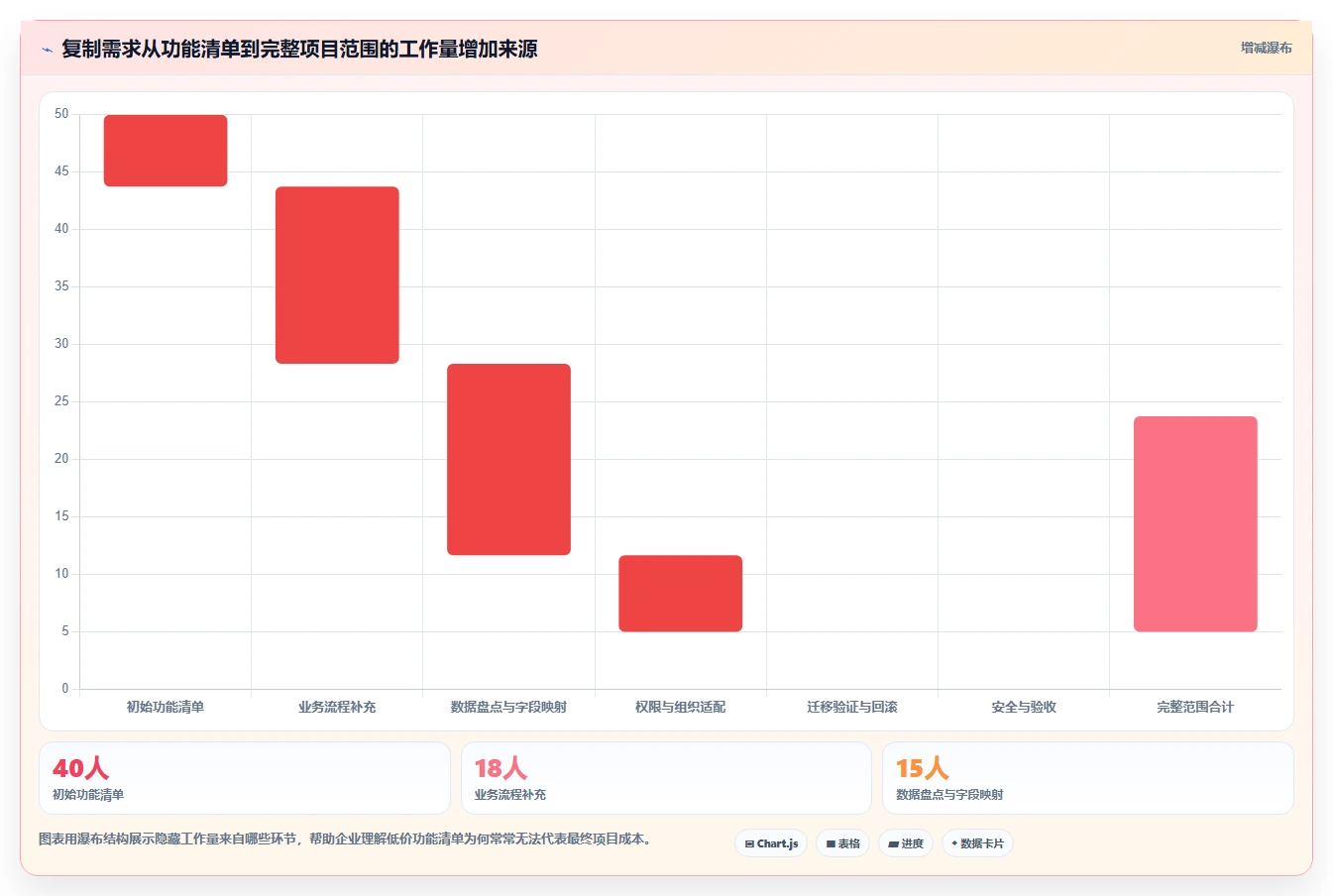1333x896 pixels.
Task: Click x-axis label 初始功能清单
Action: (x=166, y=707)
